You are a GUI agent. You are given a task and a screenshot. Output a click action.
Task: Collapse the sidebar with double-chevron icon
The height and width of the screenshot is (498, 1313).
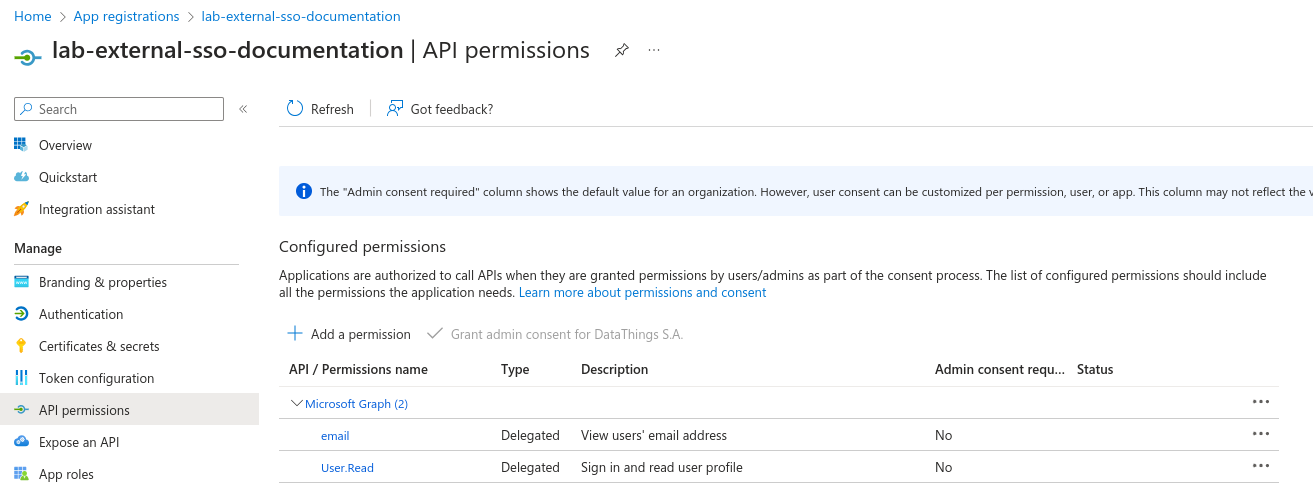click(x=243, y=109)
